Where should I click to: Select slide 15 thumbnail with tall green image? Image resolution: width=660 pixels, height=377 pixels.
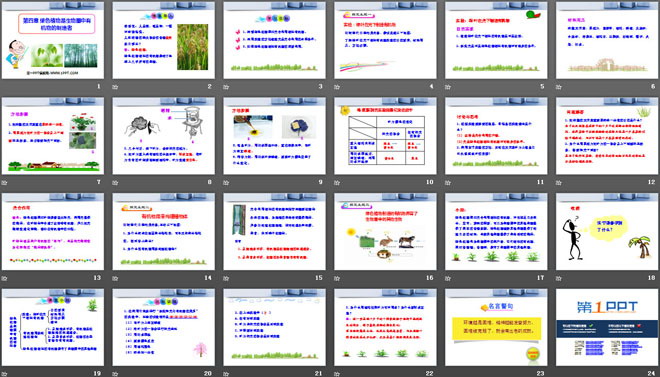tap(274, 231)
